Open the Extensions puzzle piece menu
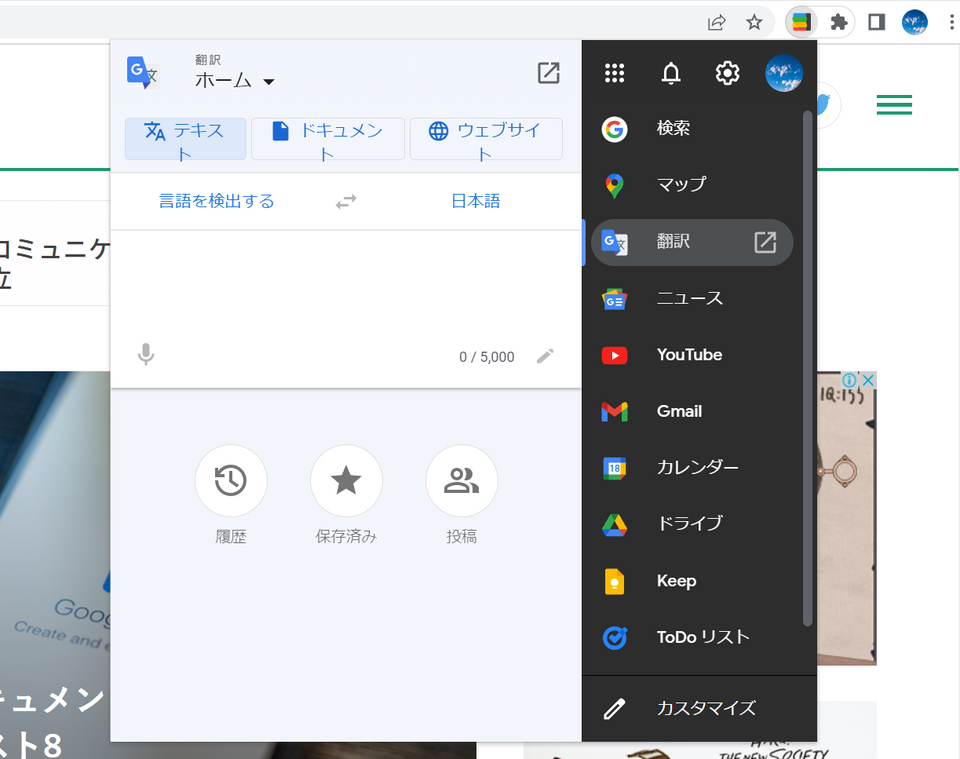Image resolution: width=960 pixels, height=759 pixels. pyautogui.click(x=838, y=23)
